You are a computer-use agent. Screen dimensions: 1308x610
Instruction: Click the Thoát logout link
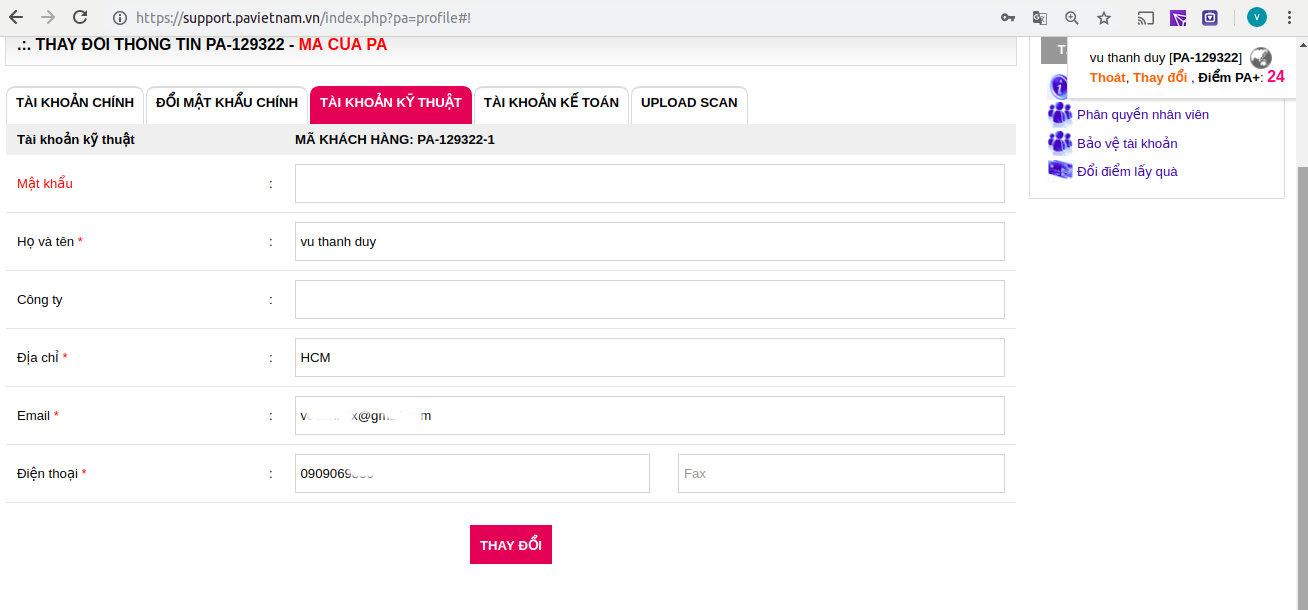coord(1107,78)
